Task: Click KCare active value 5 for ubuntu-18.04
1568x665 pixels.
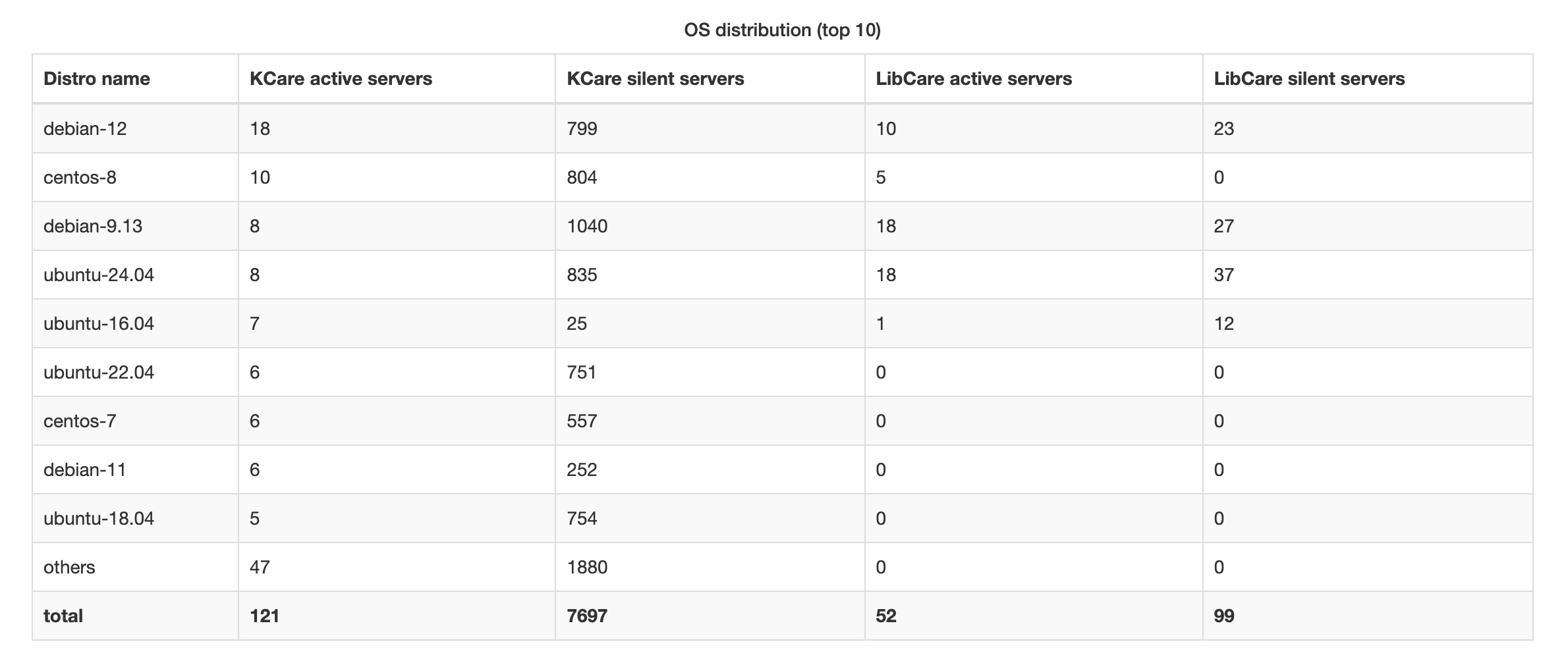Action: point(255,518)
